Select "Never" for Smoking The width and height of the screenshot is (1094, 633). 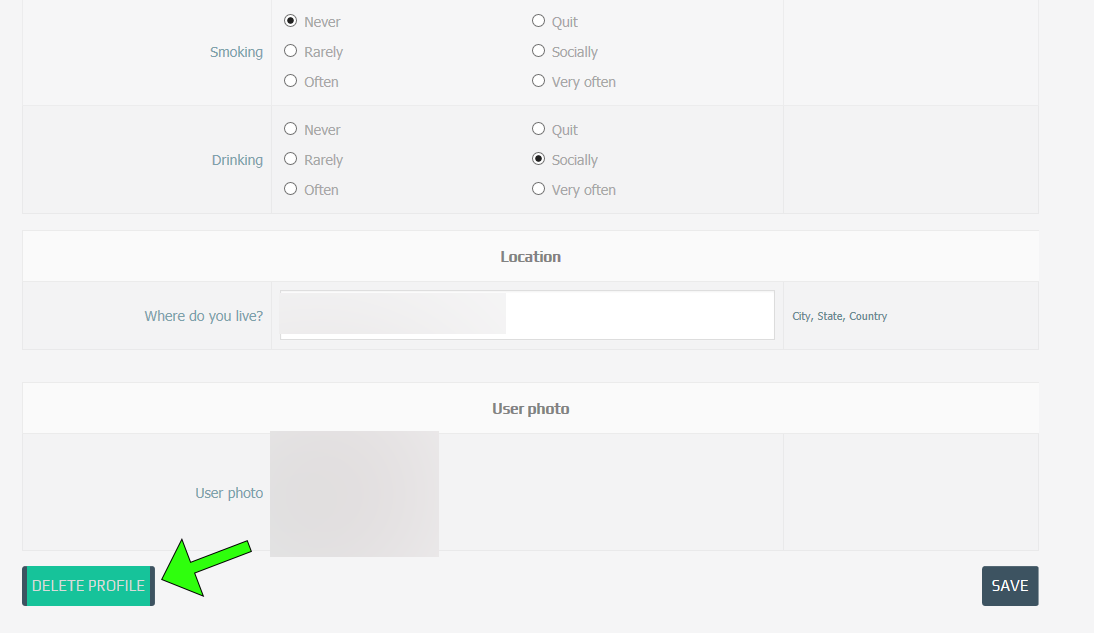pyautogui.click(x=291, y=21)
